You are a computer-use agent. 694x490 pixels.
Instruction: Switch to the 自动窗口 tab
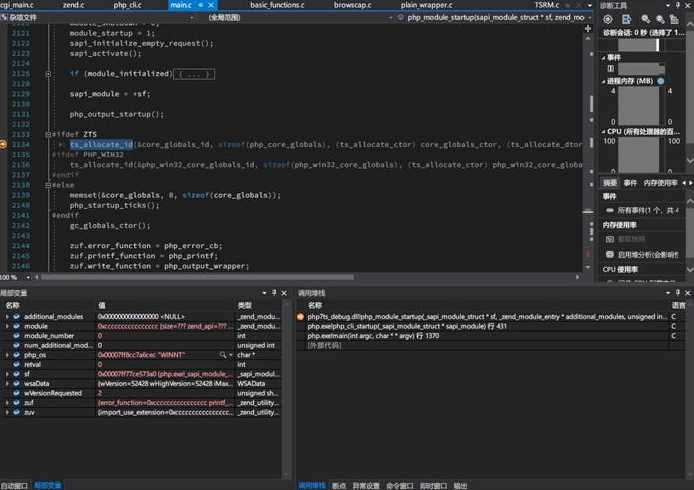[14, 486]
